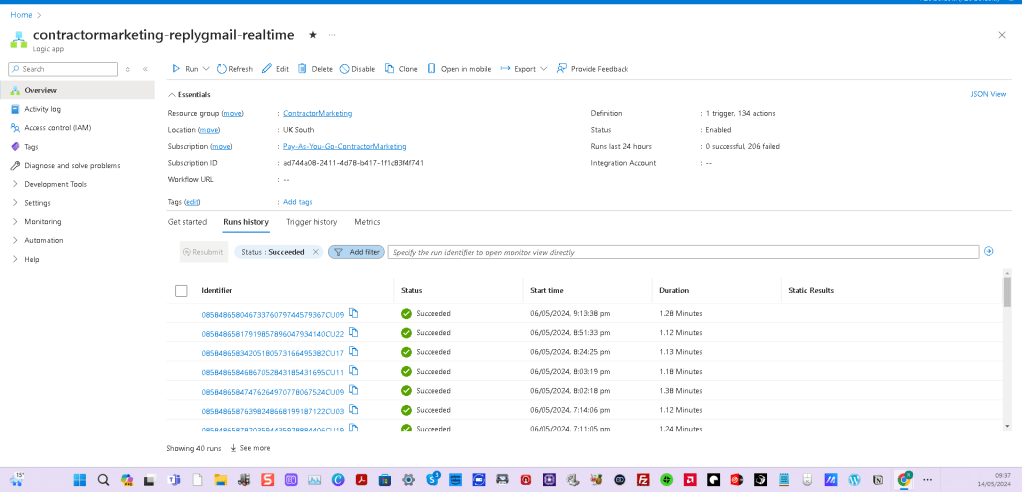Copy identifier ending CU03
Viewport: 1022px width, 492px height.
click(354, 410)
